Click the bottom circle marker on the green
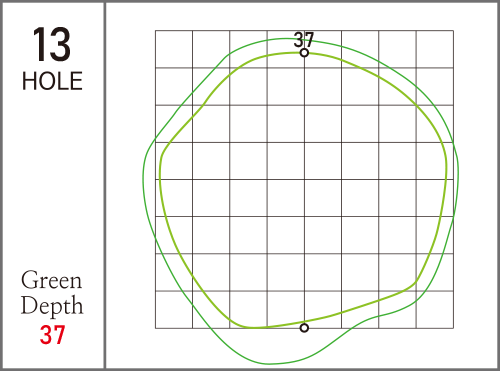This screenshot has height=371, width=500. pyautogui.click(x=304, y=328)
